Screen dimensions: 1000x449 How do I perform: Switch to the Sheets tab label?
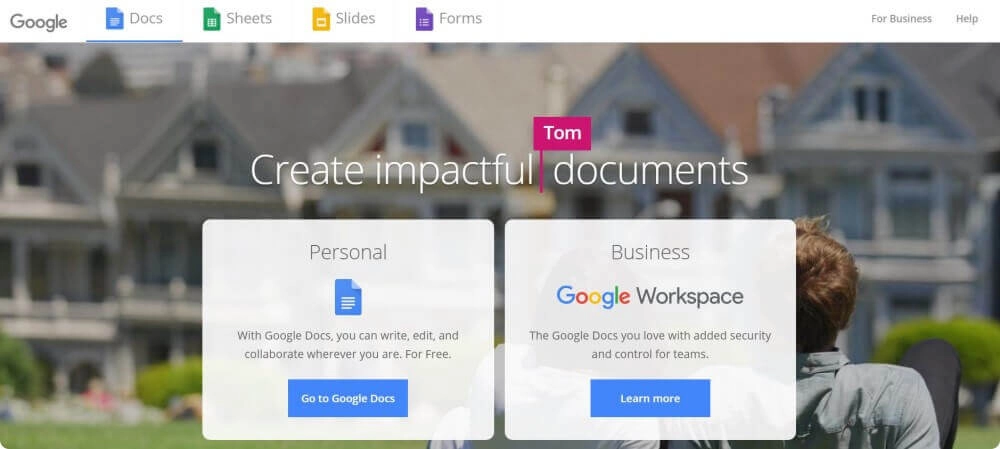pyautogui.click(x=249, y=18)
